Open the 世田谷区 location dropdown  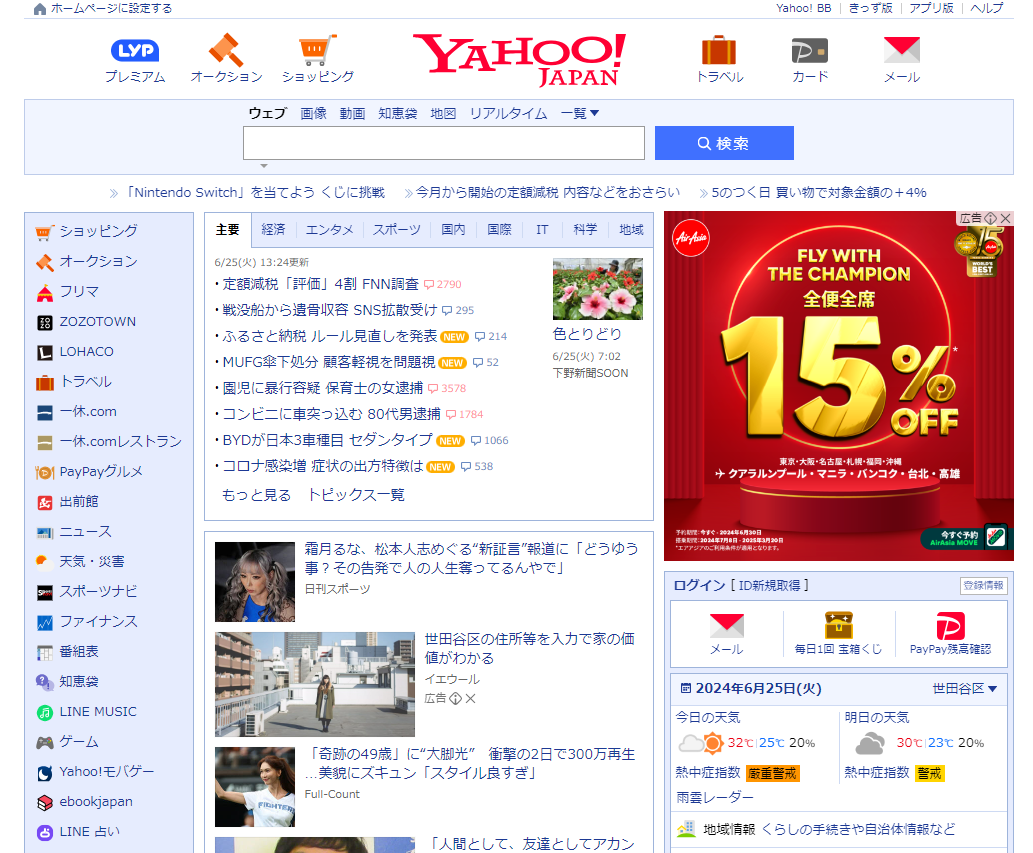point(965,689)
